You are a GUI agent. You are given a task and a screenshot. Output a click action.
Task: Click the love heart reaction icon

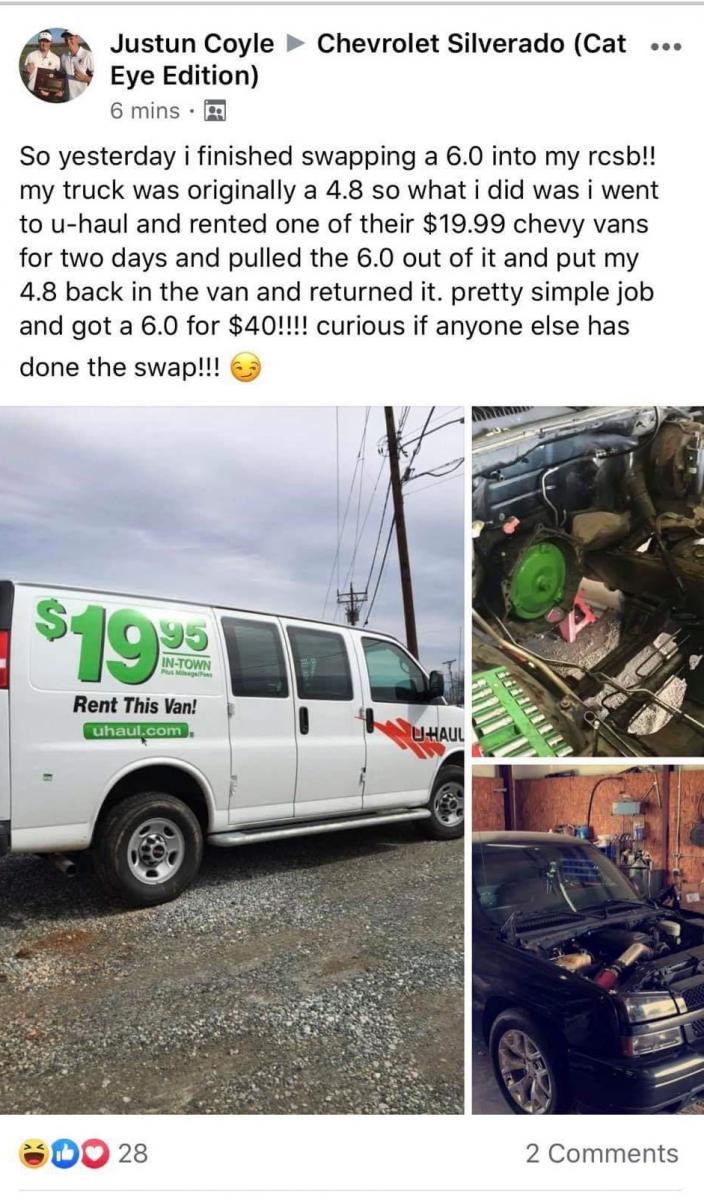[93, 1153]
